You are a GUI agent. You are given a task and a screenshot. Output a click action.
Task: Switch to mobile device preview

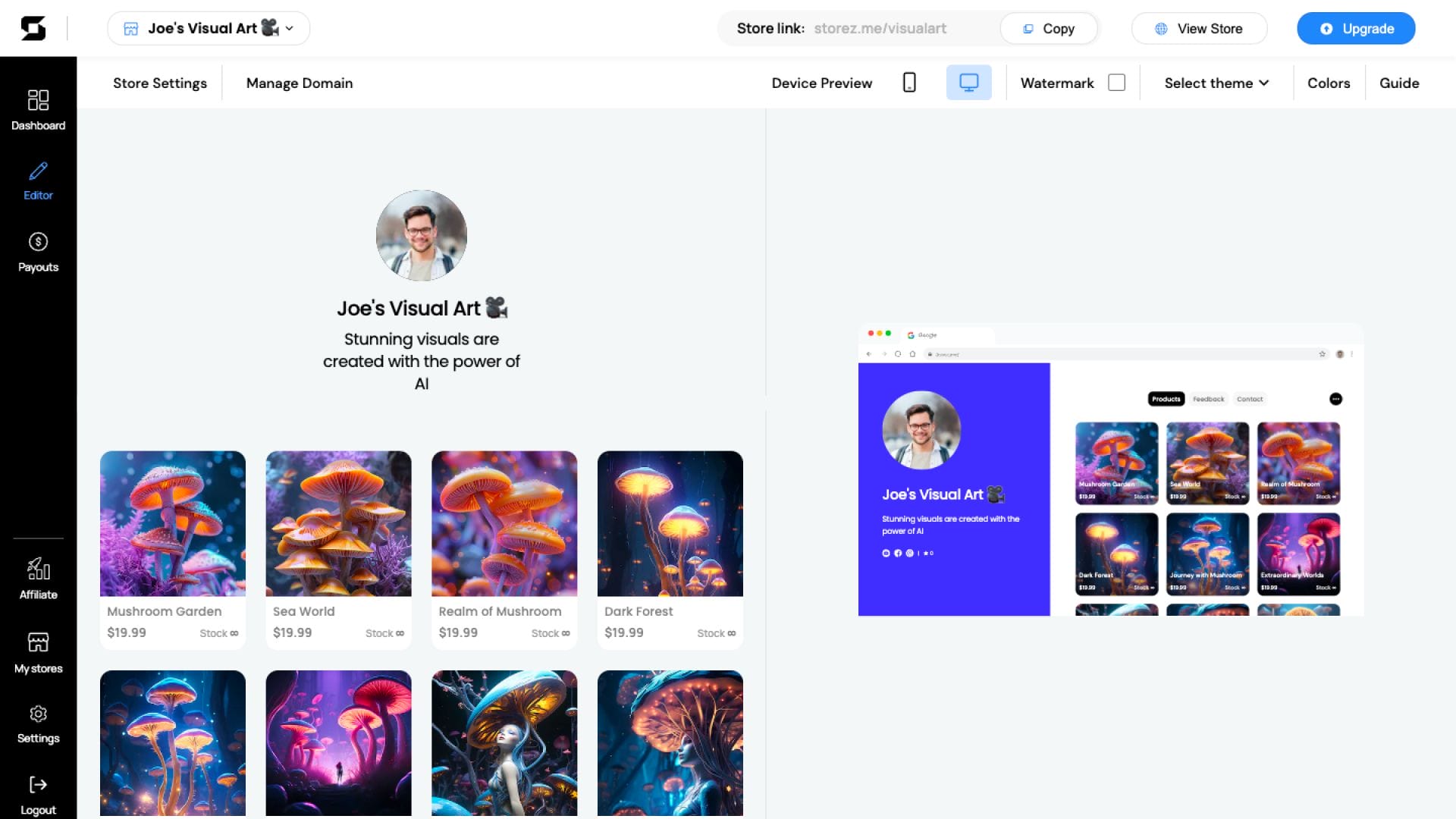tap(909, 83)
